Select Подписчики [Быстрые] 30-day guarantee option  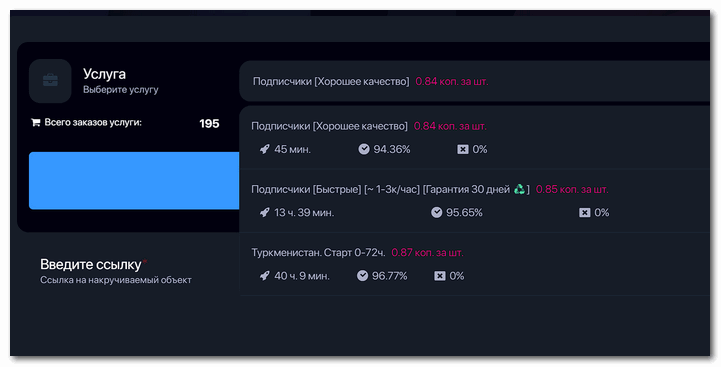[x=475, y=201]
